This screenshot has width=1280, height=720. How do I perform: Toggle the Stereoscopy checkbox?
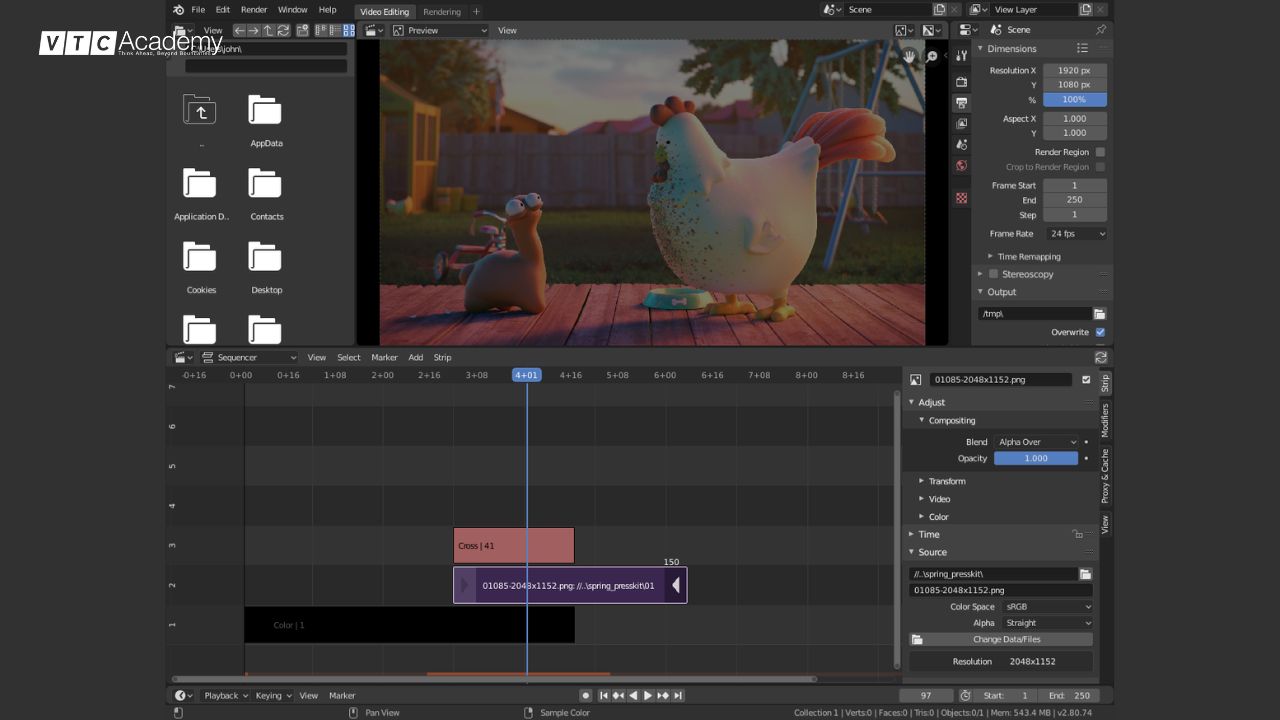click(993, 274)
